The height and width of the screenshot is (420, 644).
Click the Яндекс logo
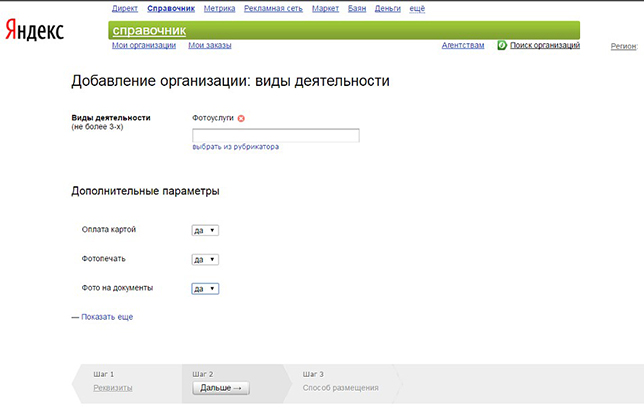(34, 30)
